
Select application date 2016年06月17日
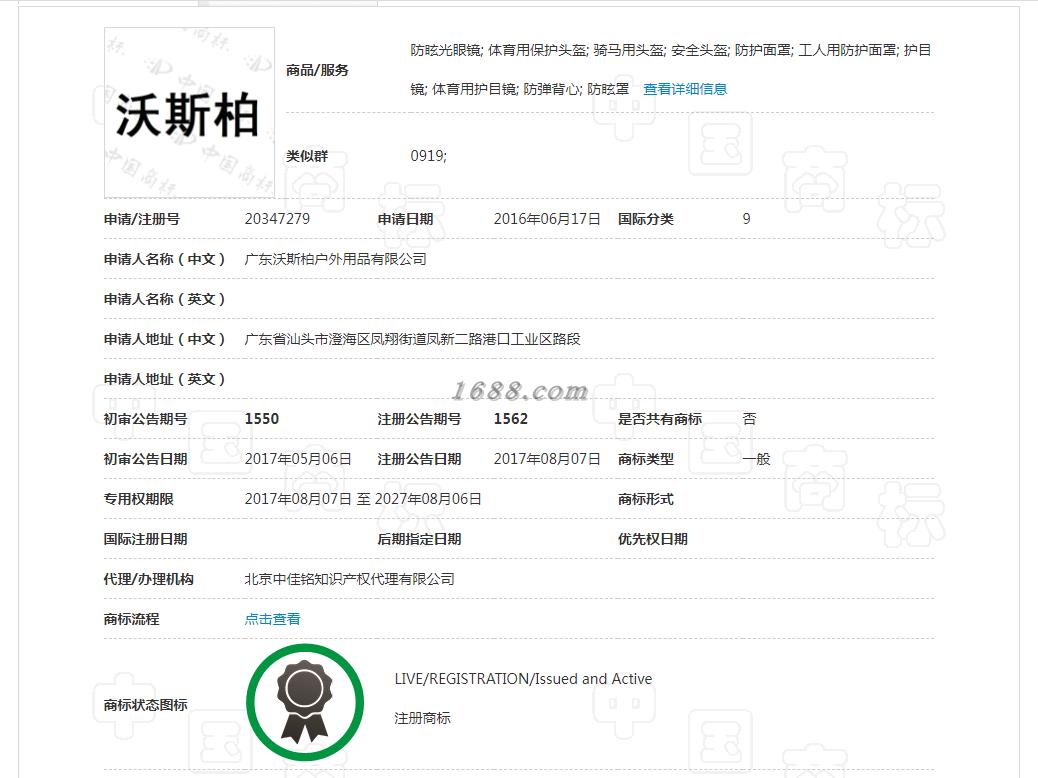click(547, 219)
